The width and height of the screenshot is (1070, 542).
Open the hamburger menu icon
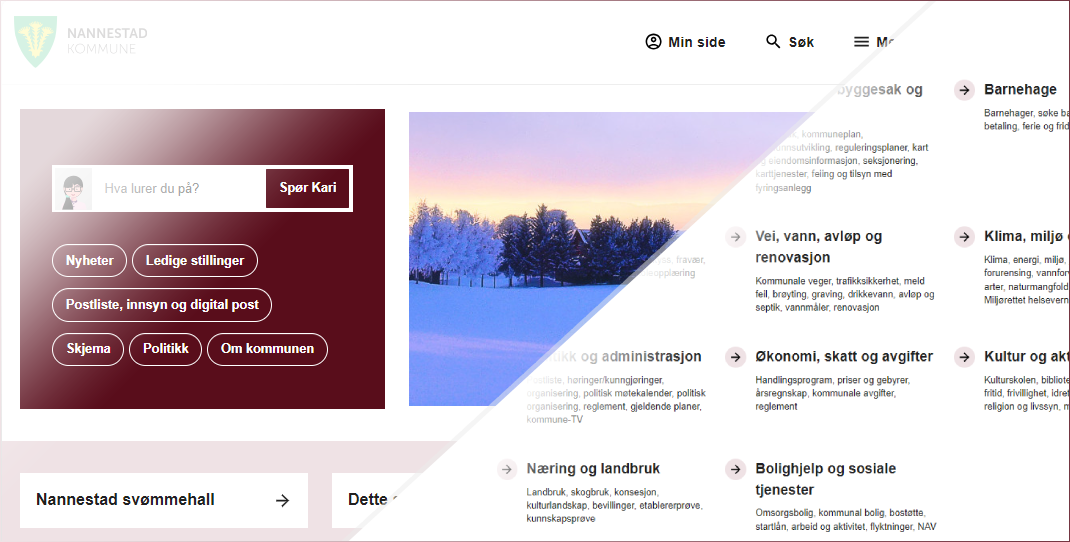click(861, 42)
